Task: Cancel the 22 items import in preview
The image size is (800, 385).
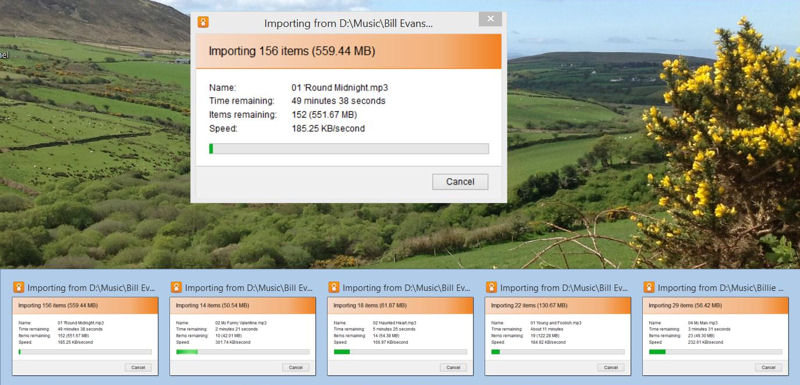Action: 611,367
